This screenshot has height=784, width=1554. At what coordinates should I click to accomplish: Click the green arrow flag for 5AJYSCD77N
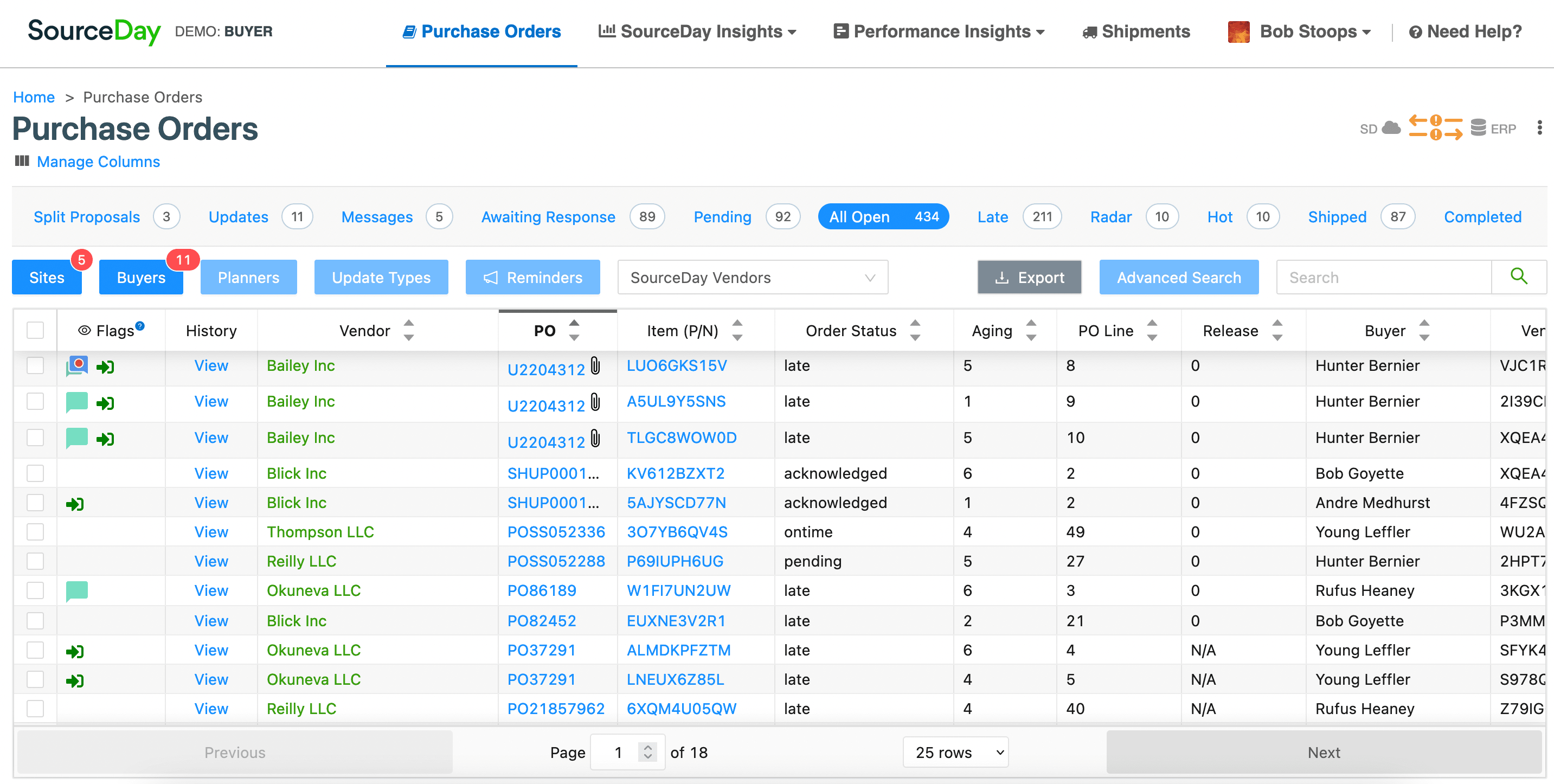click(x=75, y=504)
